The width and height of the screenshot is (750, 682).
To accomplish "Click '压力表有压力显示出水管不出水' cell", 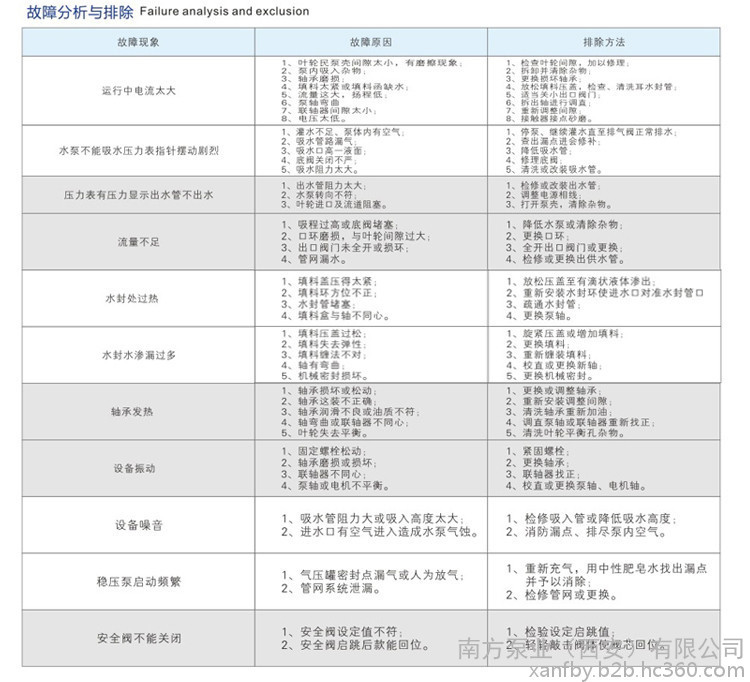I will click(138, 195).
